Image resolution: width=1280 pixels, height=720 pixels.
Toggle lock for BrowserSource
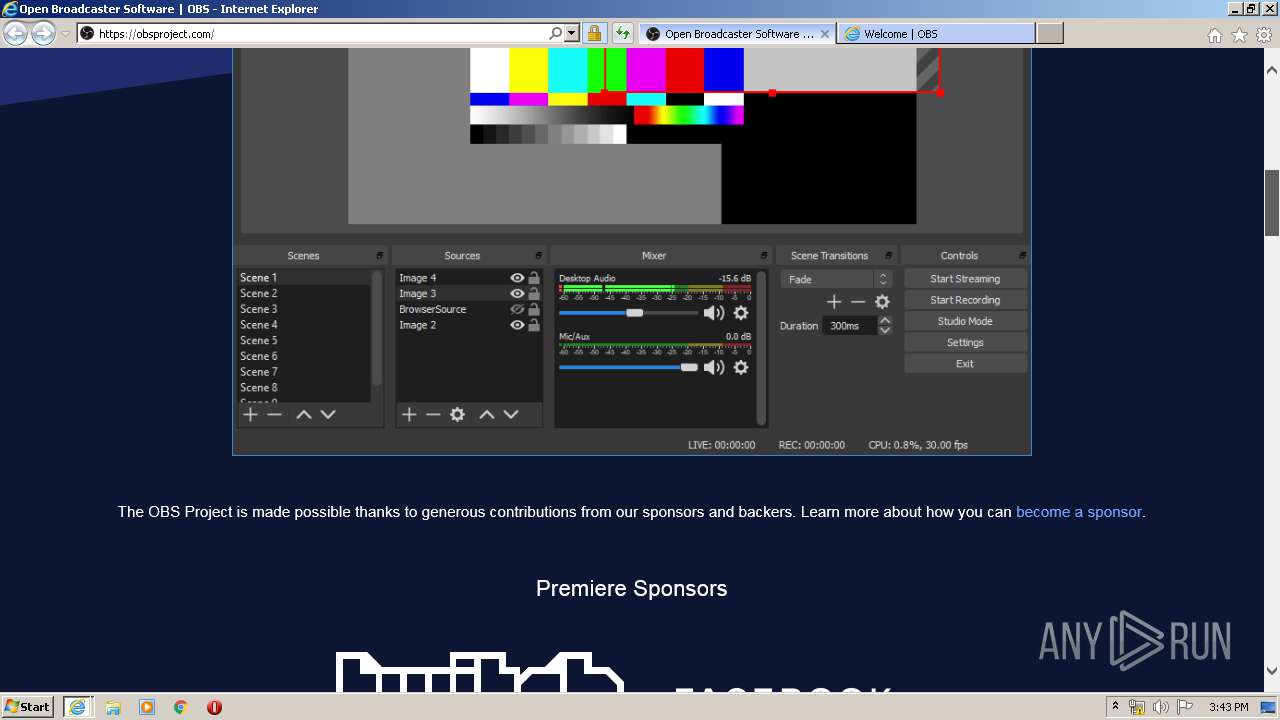pyautogui.click(x=534, y=310)
